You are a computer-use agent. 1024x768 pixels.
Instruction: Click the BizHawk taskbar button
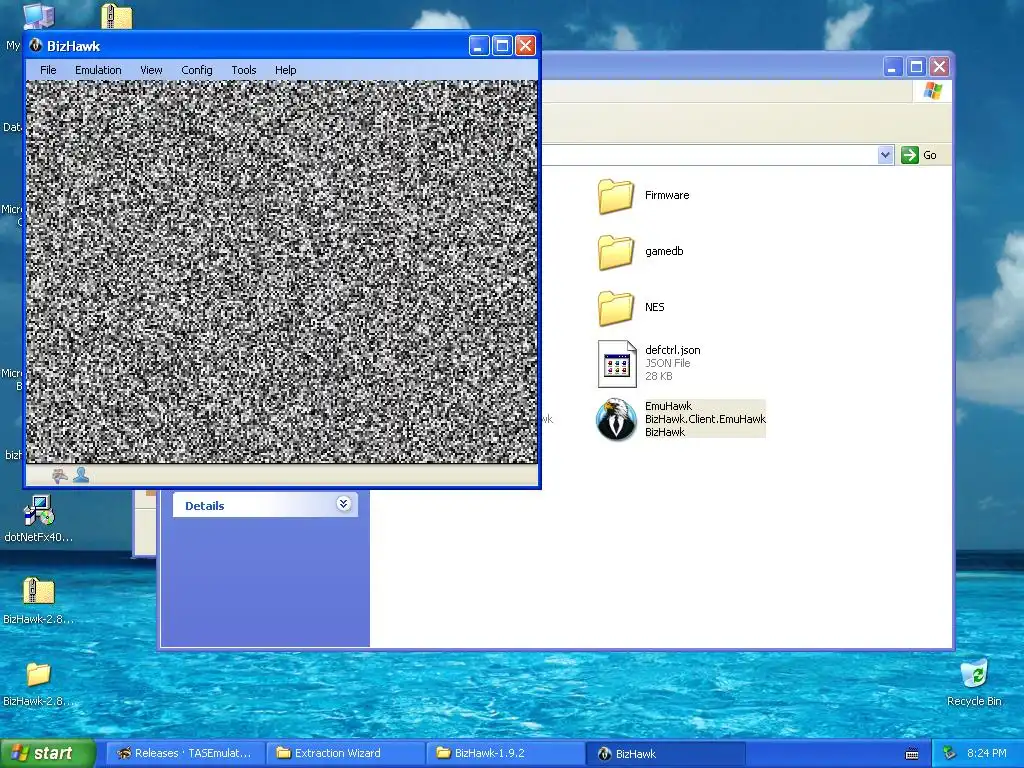(x=665, y=753)
